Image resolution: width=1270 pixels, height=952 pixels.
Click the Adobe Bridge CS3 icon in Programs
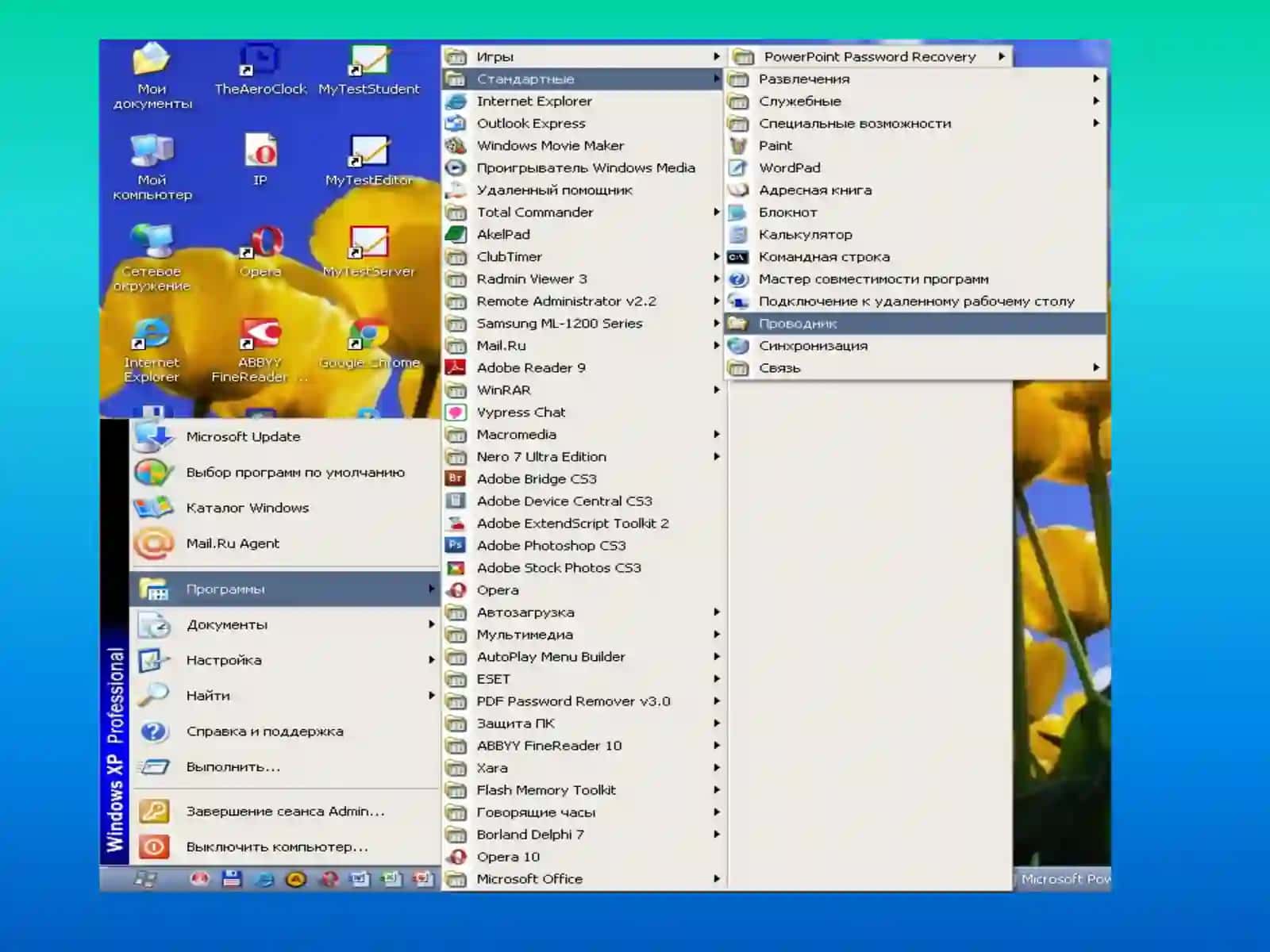tap(456, 478)
